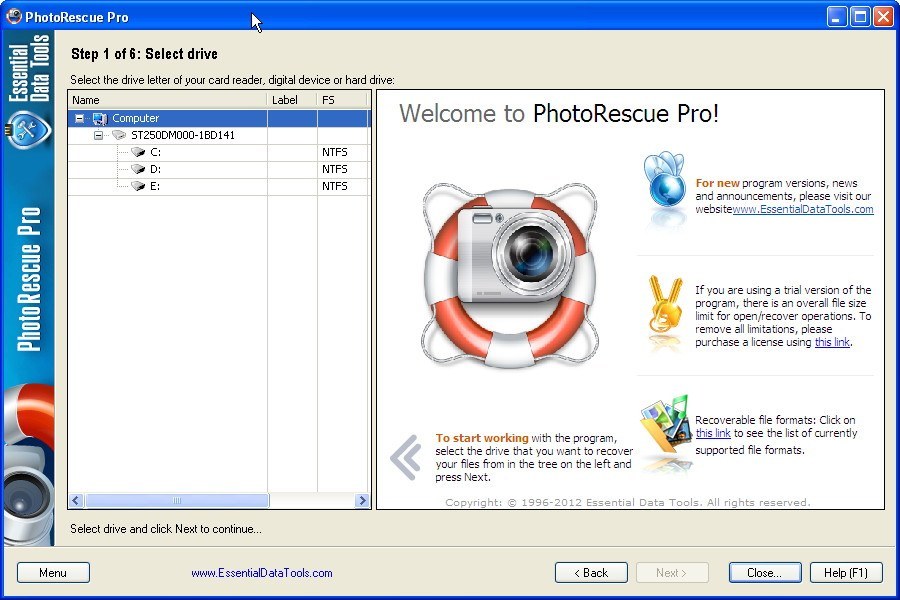Click 'this link' for supported file formats
900x600 pixels.
point(713,433)
